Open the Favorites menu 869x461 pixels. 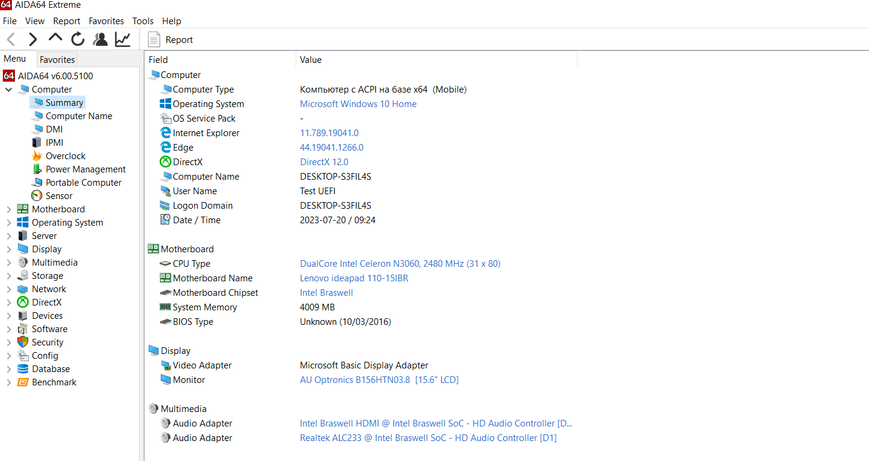pos(106,21)
